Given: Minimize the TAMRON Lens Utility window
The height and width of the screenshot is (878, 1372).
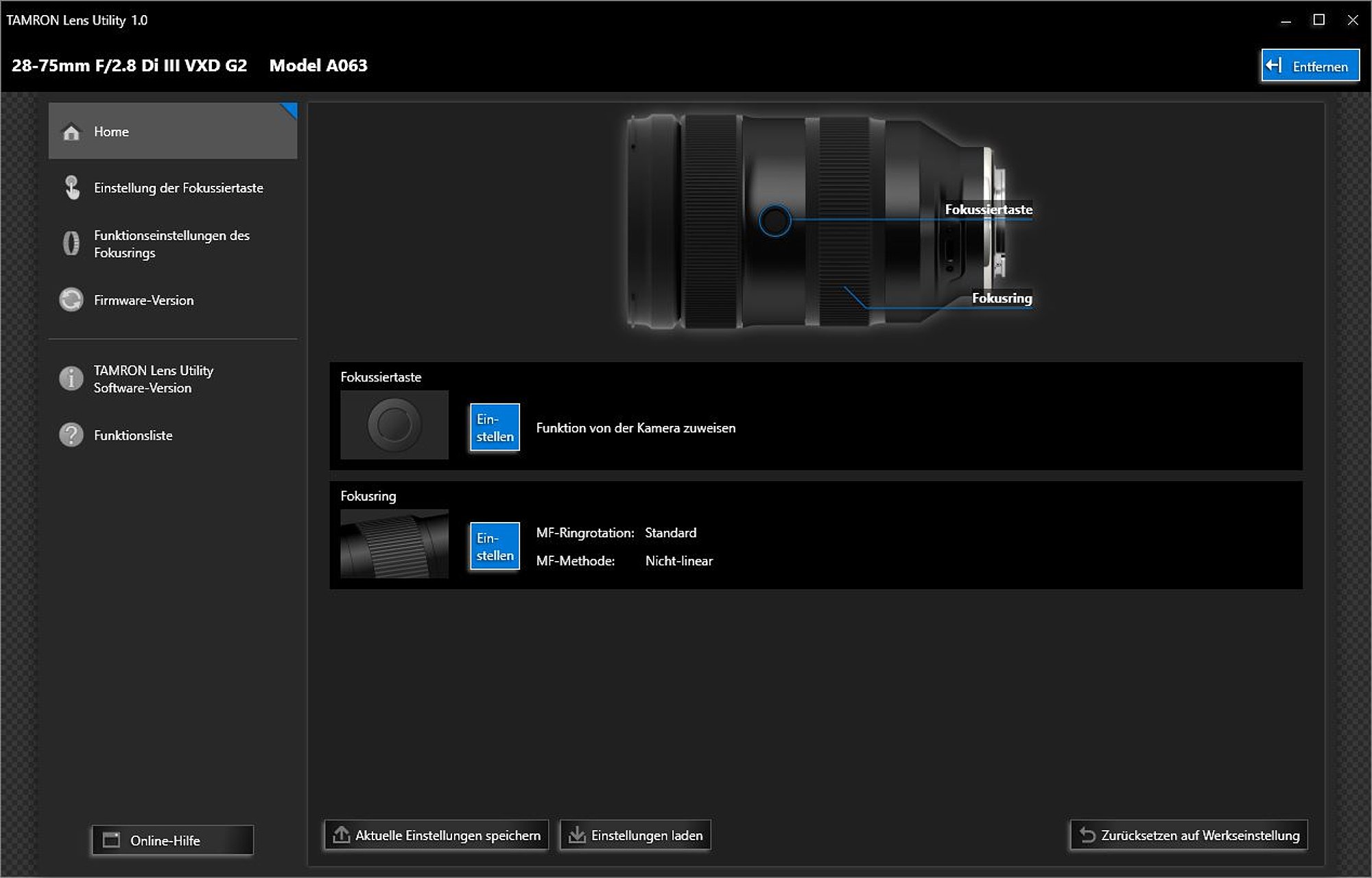Looking at the screenshot, I should pyautogui.click(x=1286, y=21).
